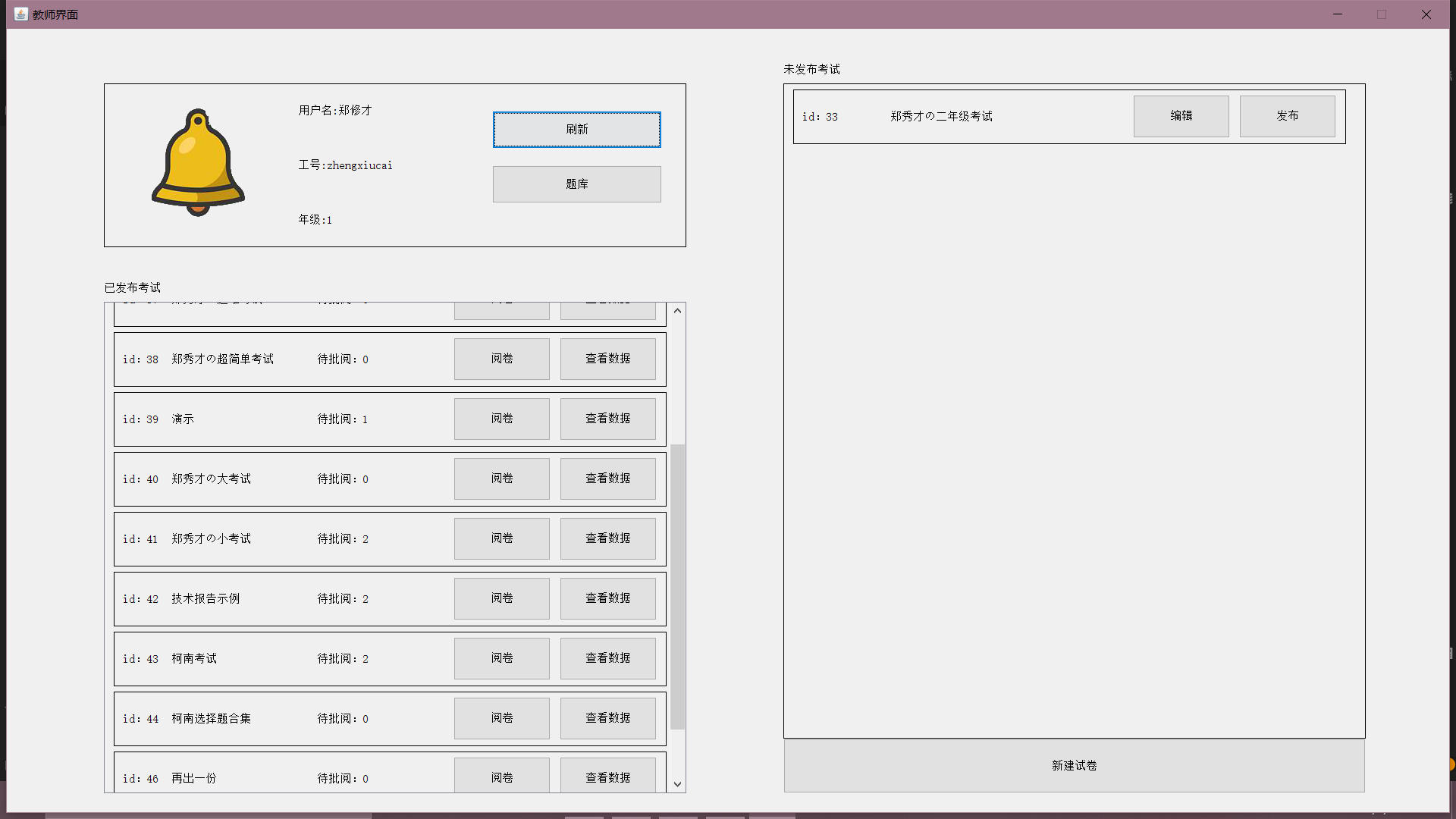The width and height of the screenshot is (1456, 819).
Task: View data for 柯南选择题合集
Action: 607,718
